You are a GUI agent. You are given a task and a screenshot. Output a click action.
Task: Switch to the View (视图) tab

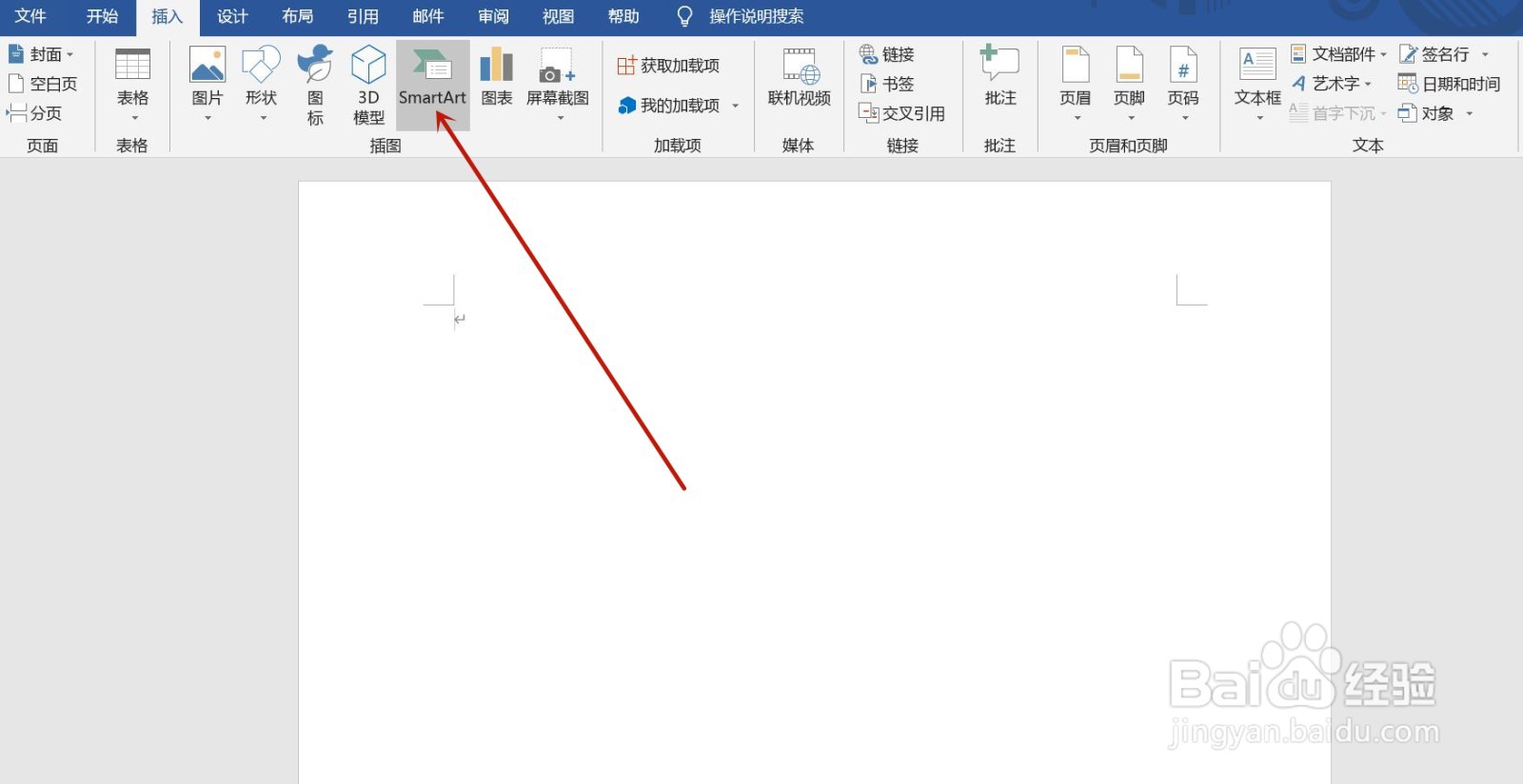coord(559,16)
